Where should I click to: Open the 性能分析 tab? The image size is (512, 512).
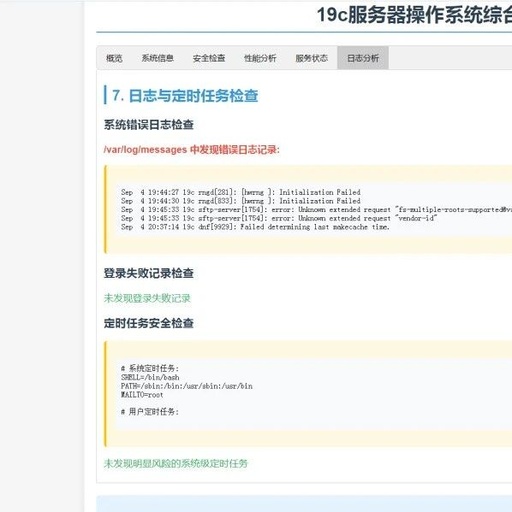[260, 58]
